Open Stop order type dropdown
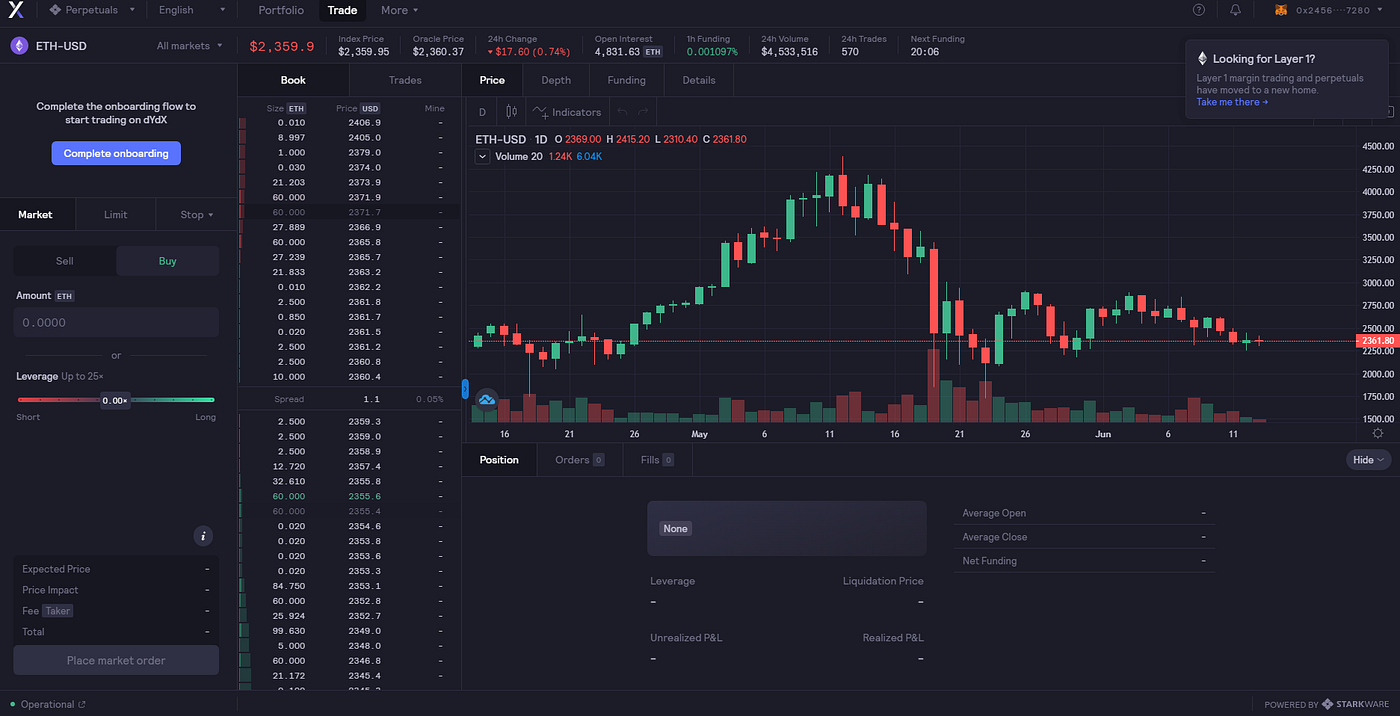Screen dimensions: 1400x716 pos(197,214)
